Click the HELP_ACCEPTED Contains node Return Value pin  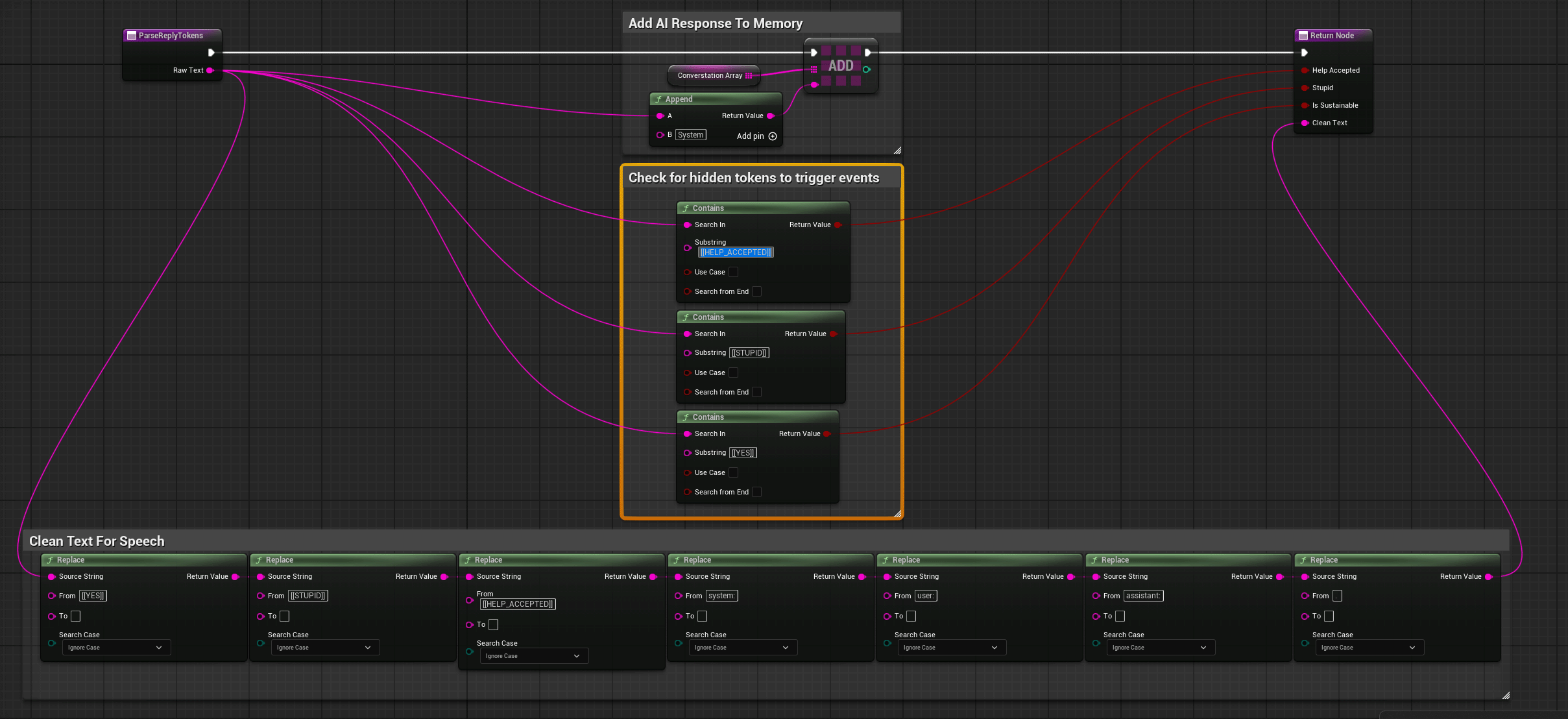click(x=838, y=225)
